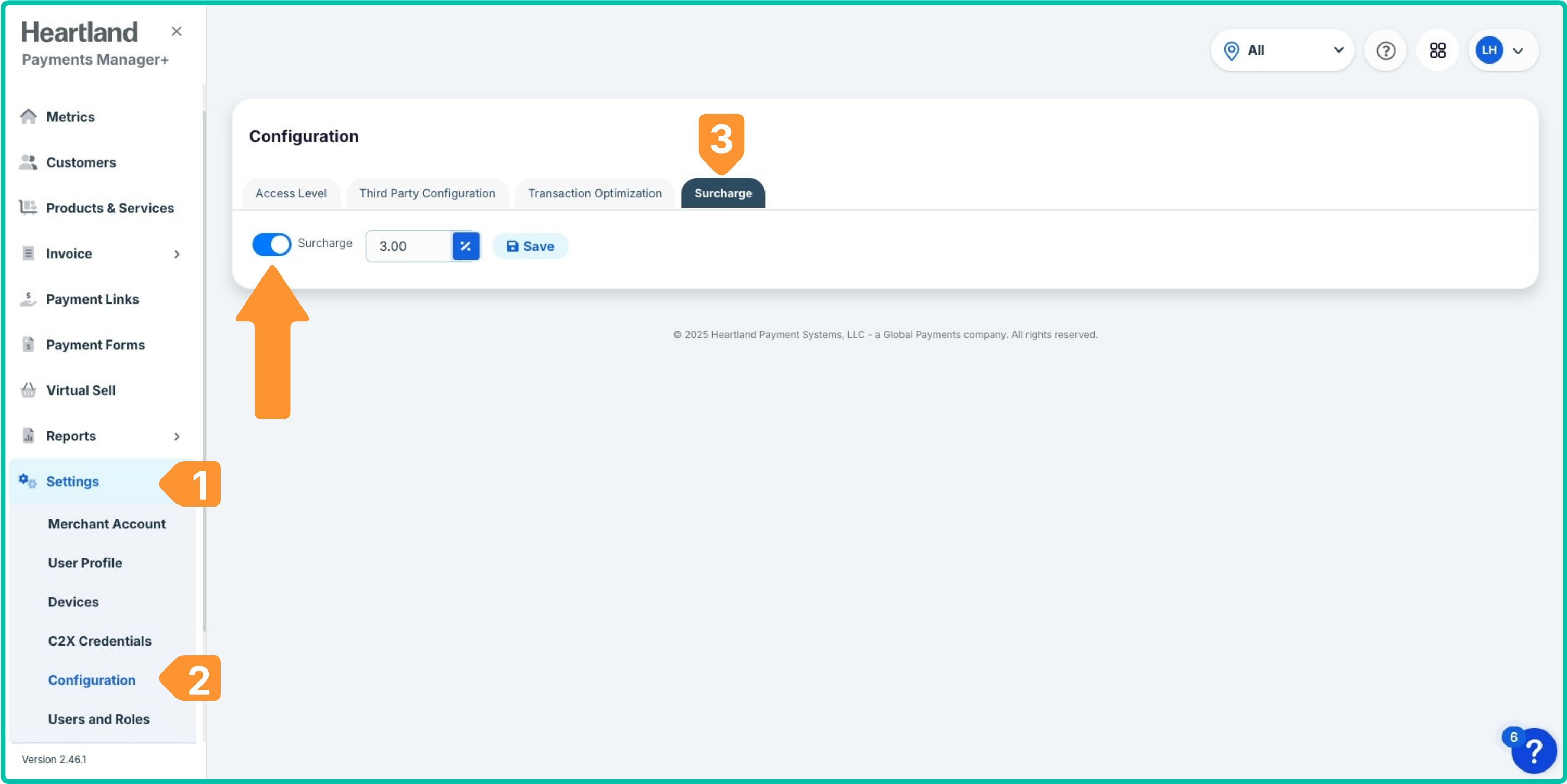Click the LH user avatar
Image resolution: width=1567 pixels, height=784 pixels.
pyautogui.click(x=1488, y=50)
